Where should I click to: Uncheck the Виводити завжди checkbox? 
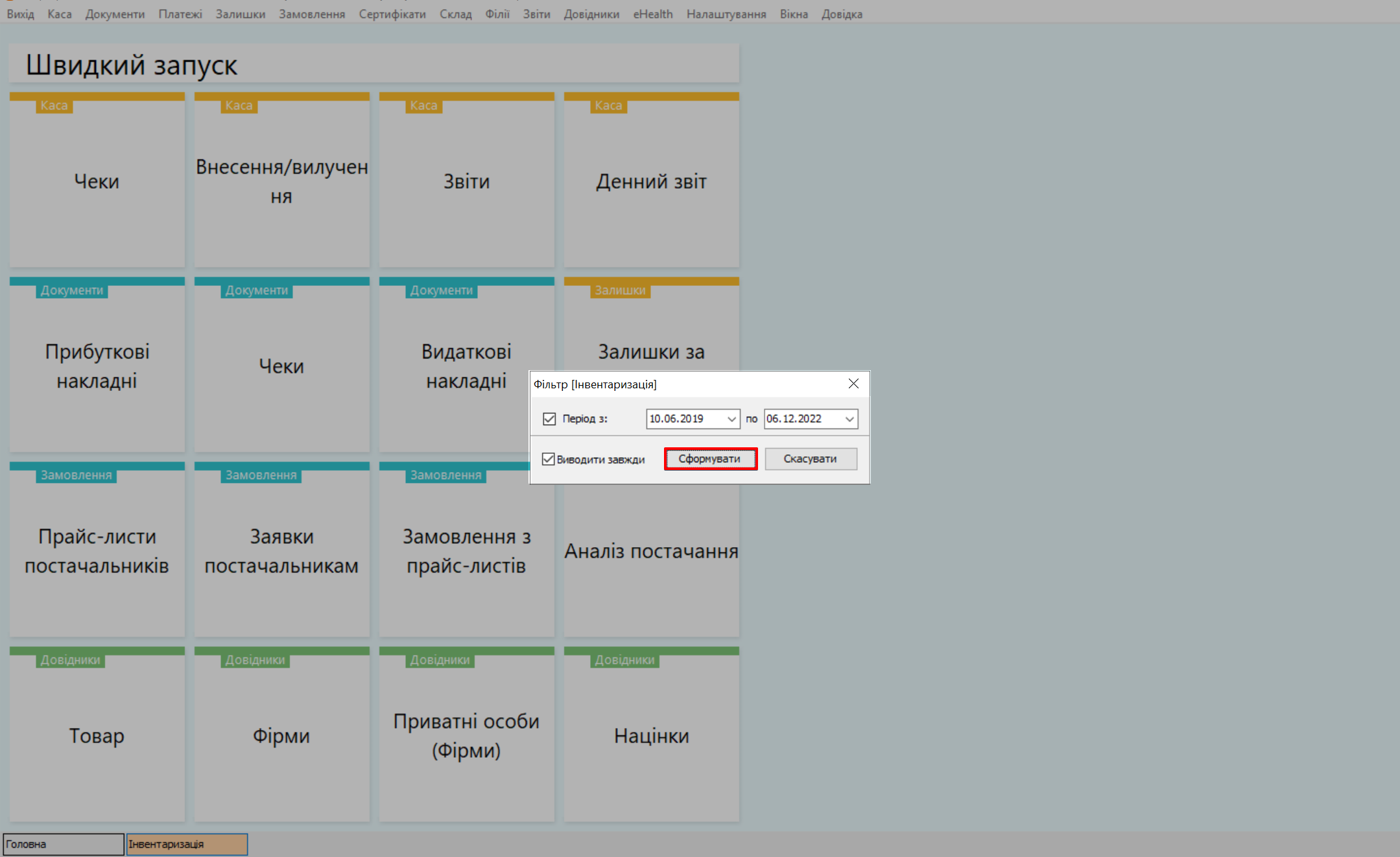[549, 459]
